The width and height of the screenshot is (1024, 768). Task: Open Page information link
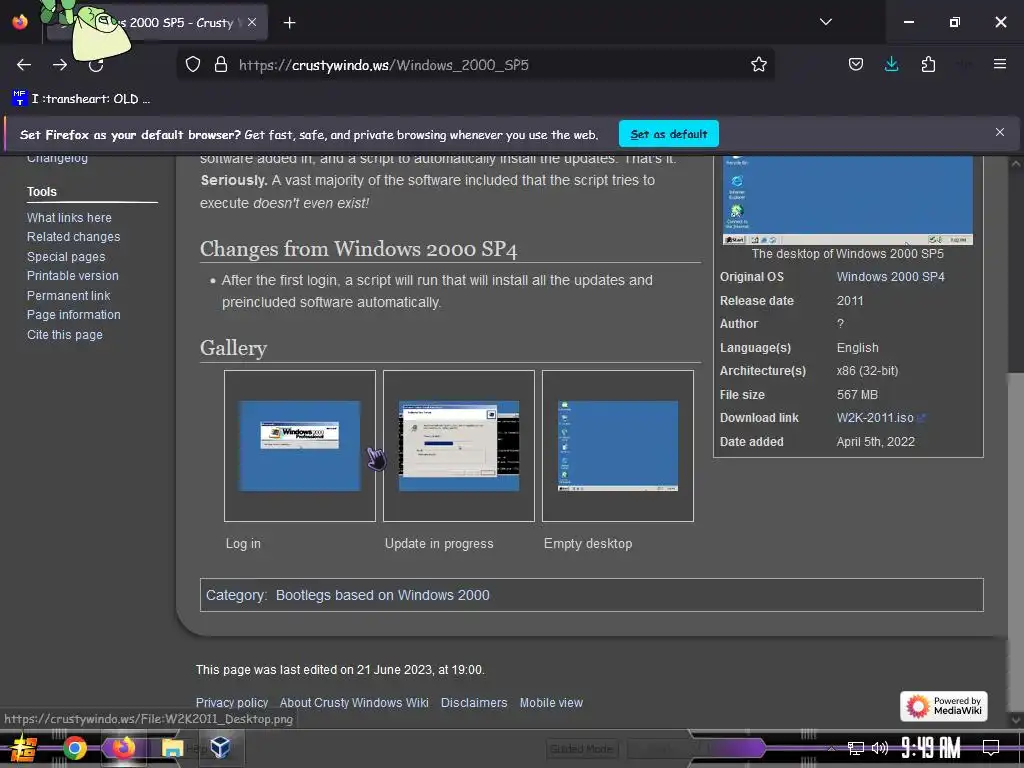point(74,315)
